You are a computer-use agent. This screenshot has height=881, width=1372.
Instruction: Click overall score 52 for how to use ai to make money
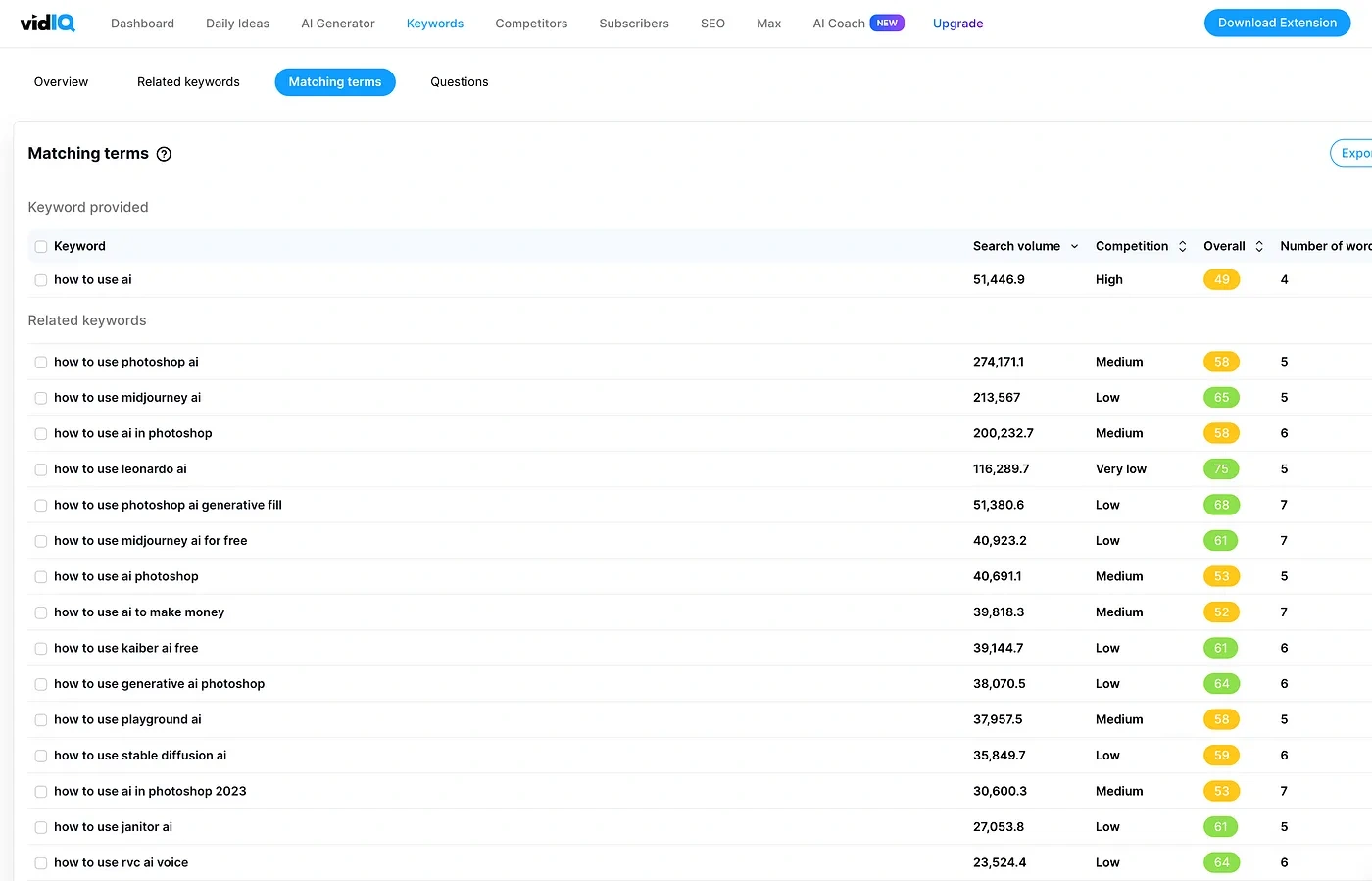pos(1221,612)
